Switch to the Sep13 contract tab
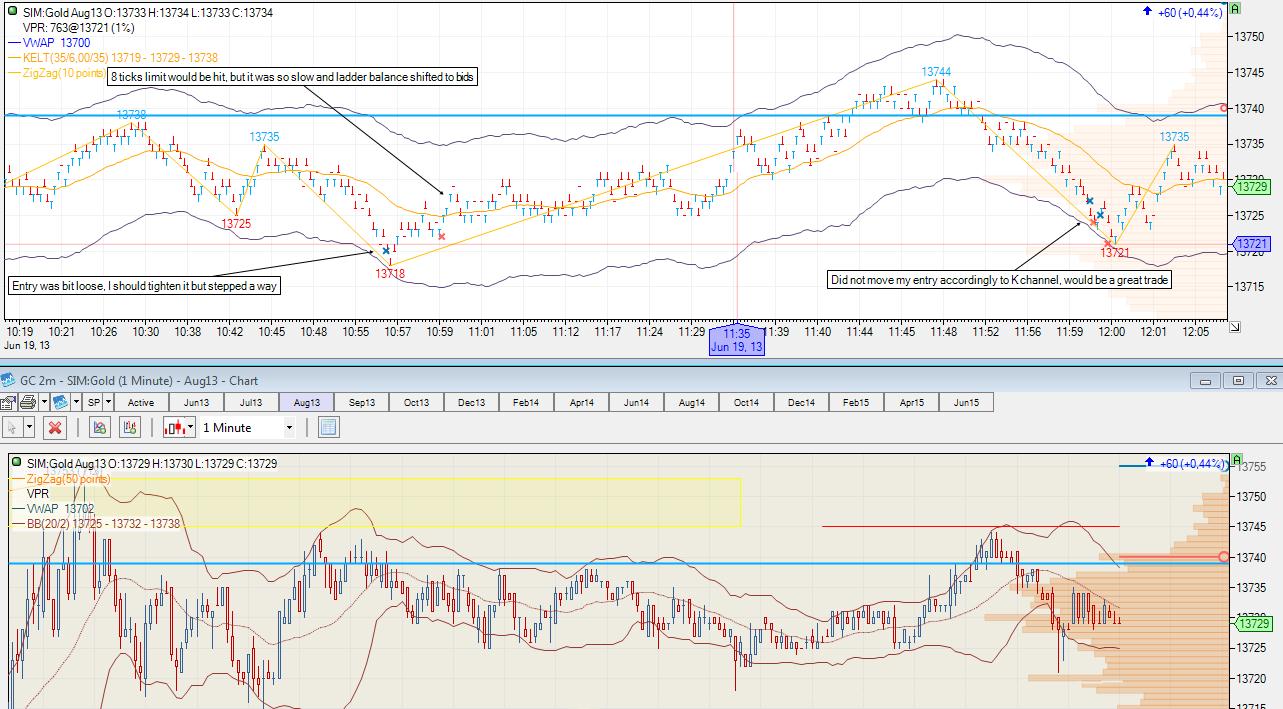The image size is (1283, 709). point(361,402)
